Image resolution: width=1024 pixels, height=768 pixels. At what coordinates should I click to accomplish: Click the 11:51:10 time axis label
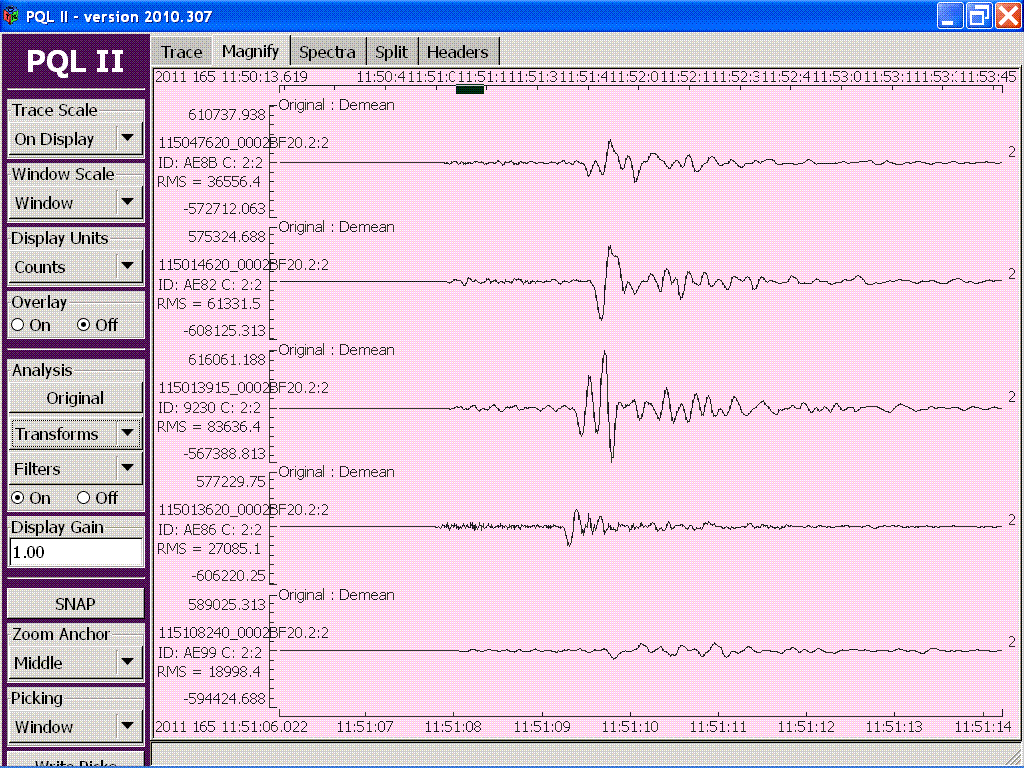coord(630,727)
